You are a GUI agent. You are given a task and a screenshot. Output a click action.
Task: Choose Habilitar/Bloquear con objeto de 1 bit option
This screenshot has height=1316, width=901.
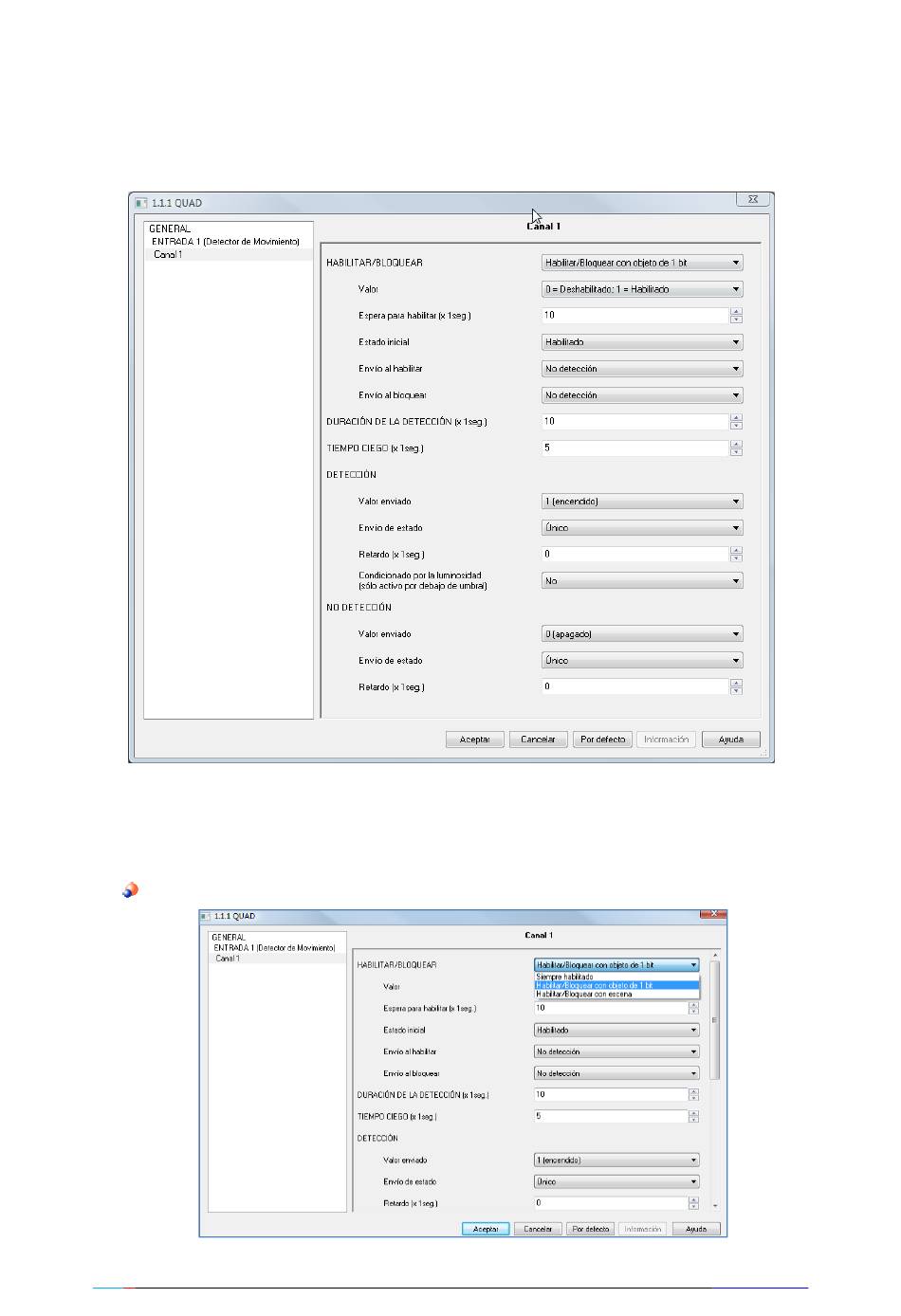pyautogui.click(x=617, y=986)
